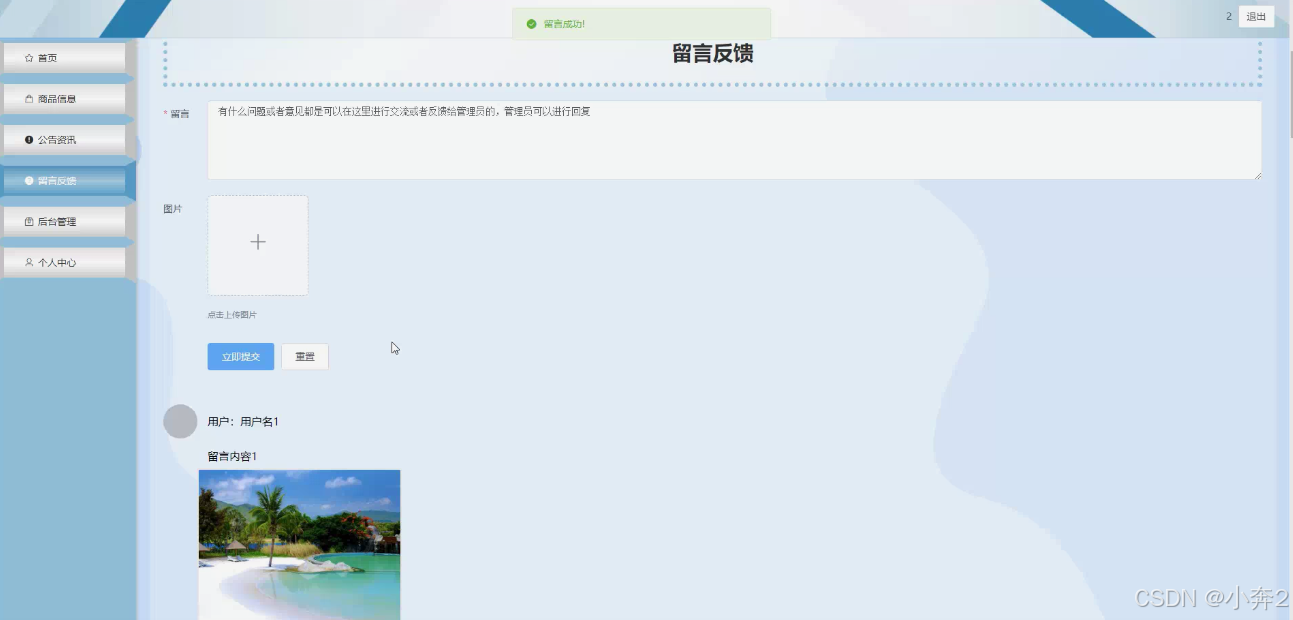Click the 留言反馈 question-mark icon
The width and height of the screenshot is (1293, 620).
(x=28, y=180)
